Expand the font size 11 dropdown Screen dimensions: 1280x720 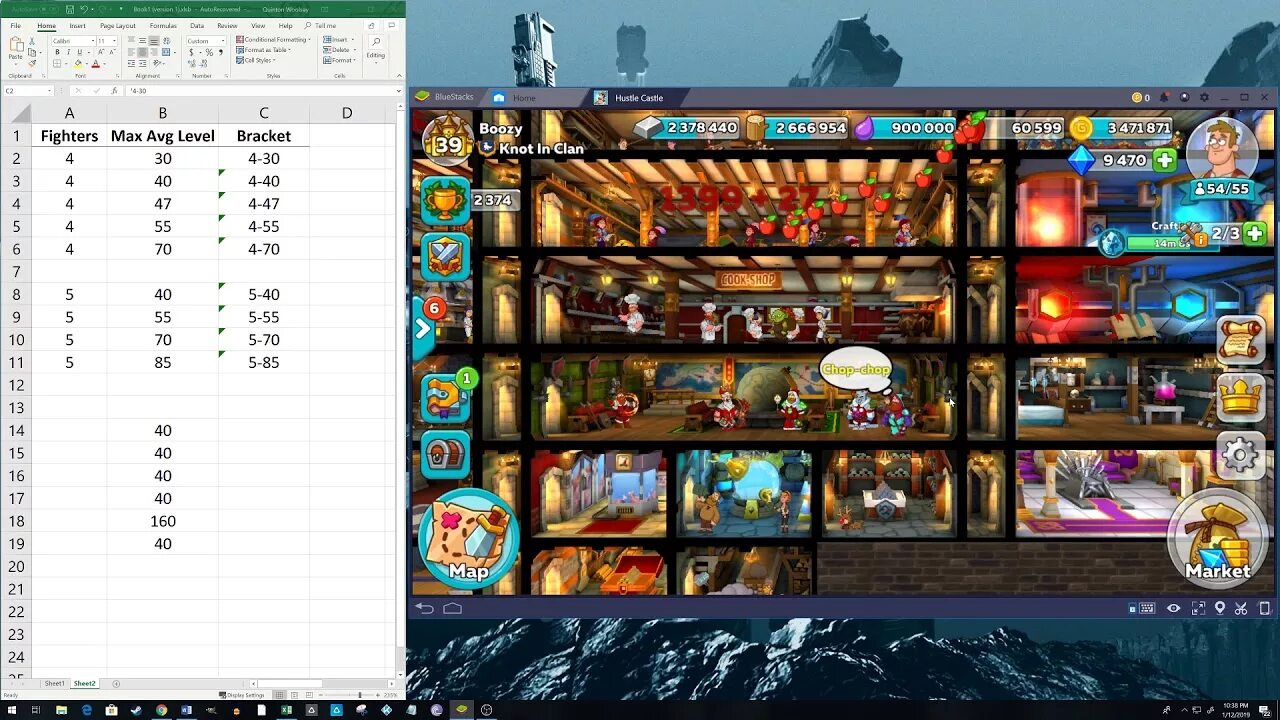click(115, 41)
